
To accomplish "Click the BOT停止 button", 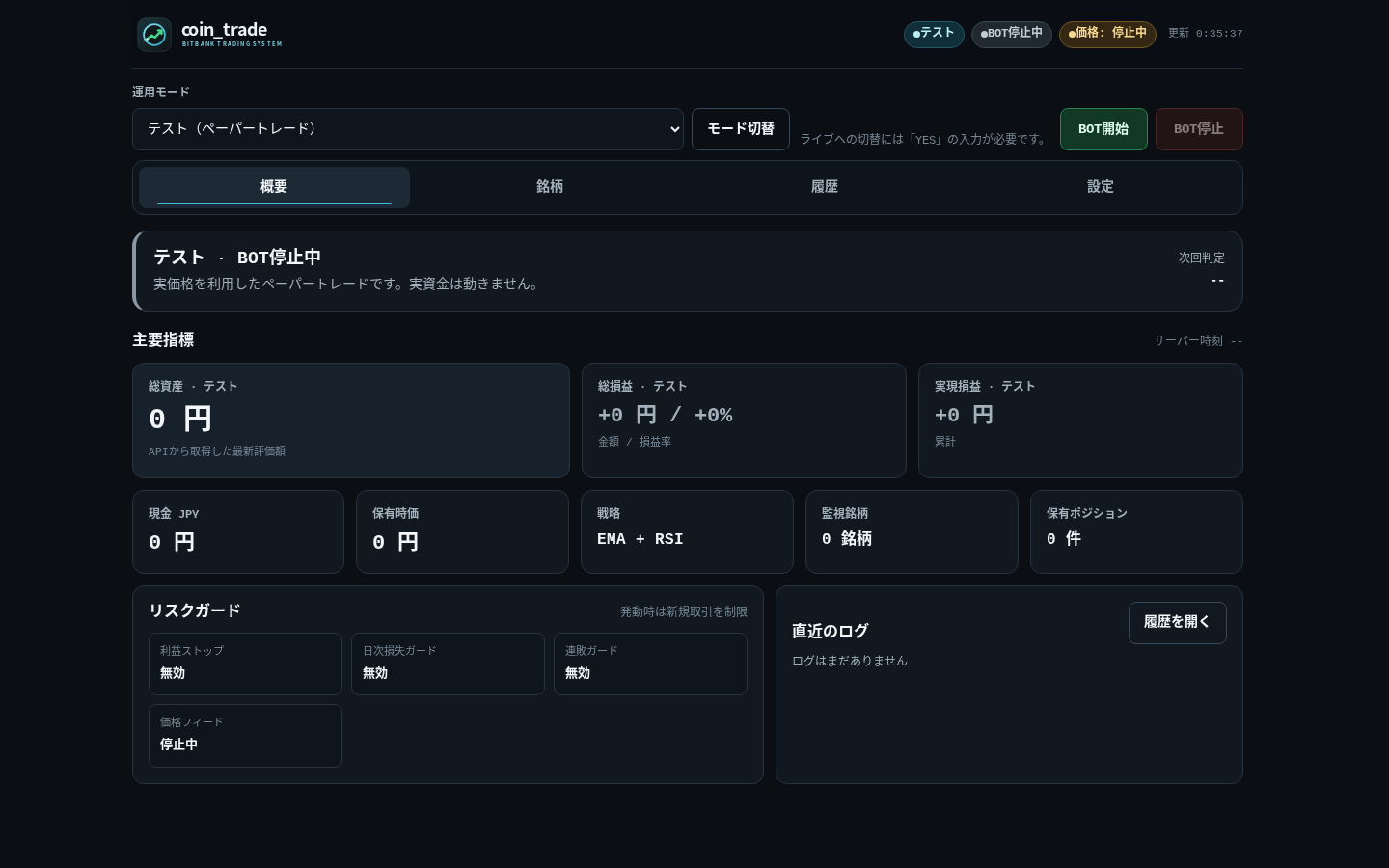I will 1199,129.
